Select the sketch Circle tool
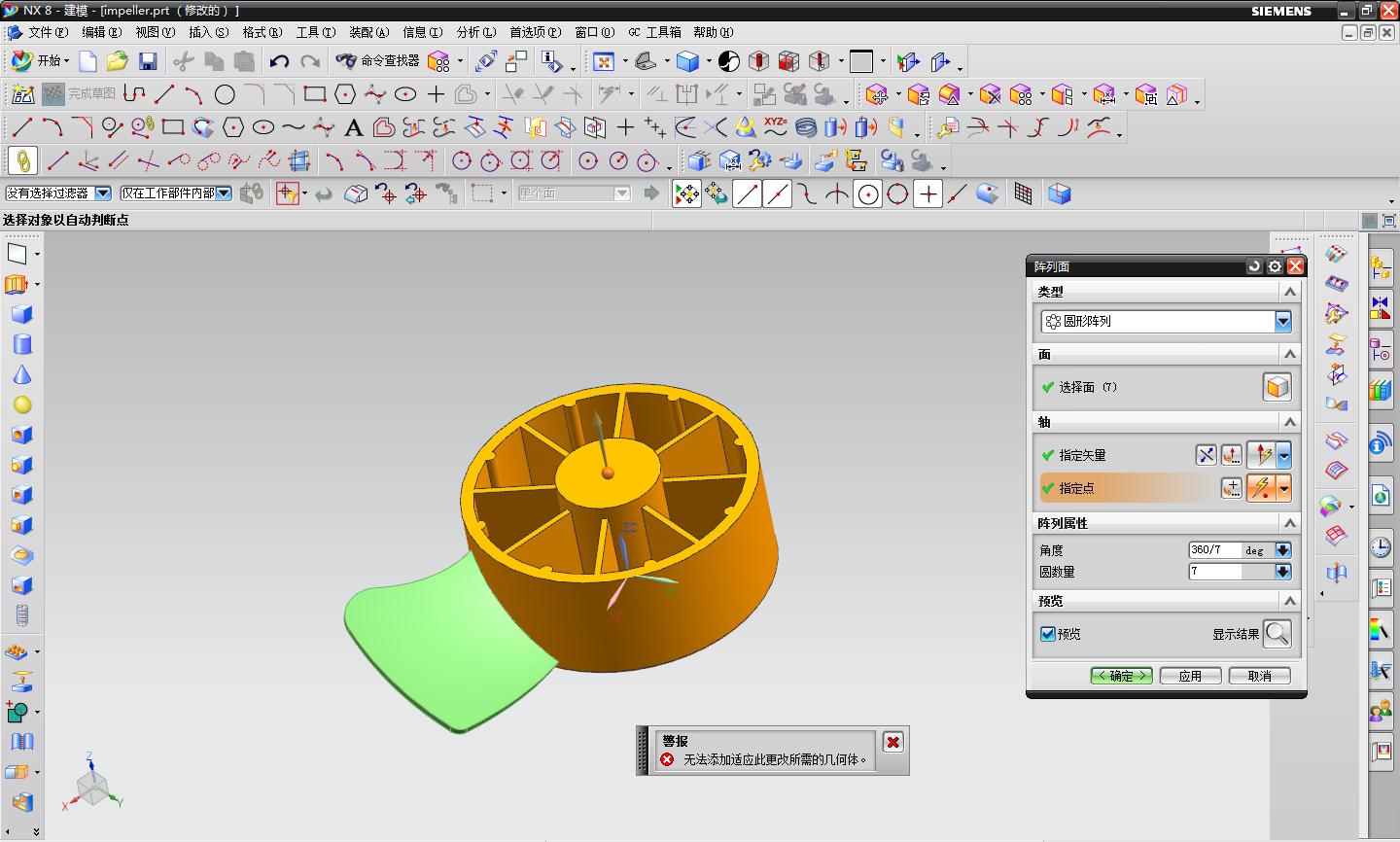The image size is (1400, 842). pos(225,94)
